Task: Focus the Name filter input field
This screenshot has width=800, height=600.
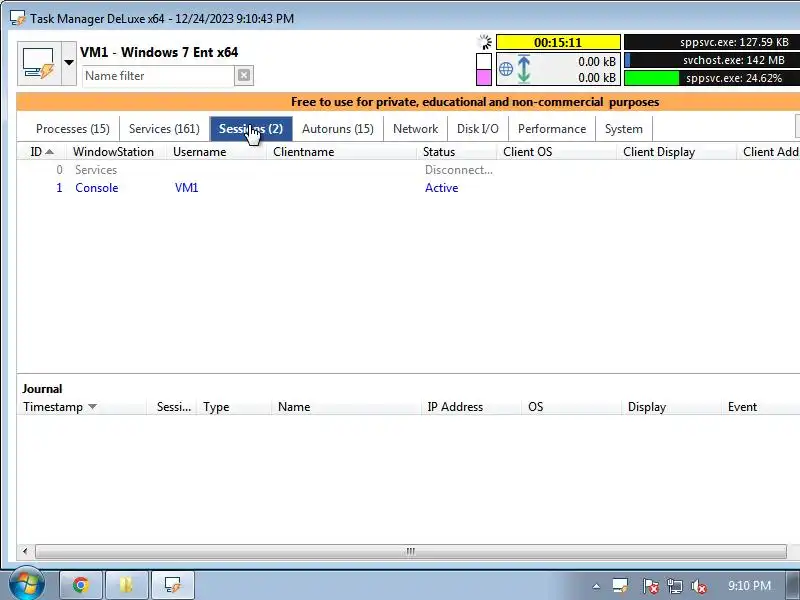Action: click(x=158, y=76)
